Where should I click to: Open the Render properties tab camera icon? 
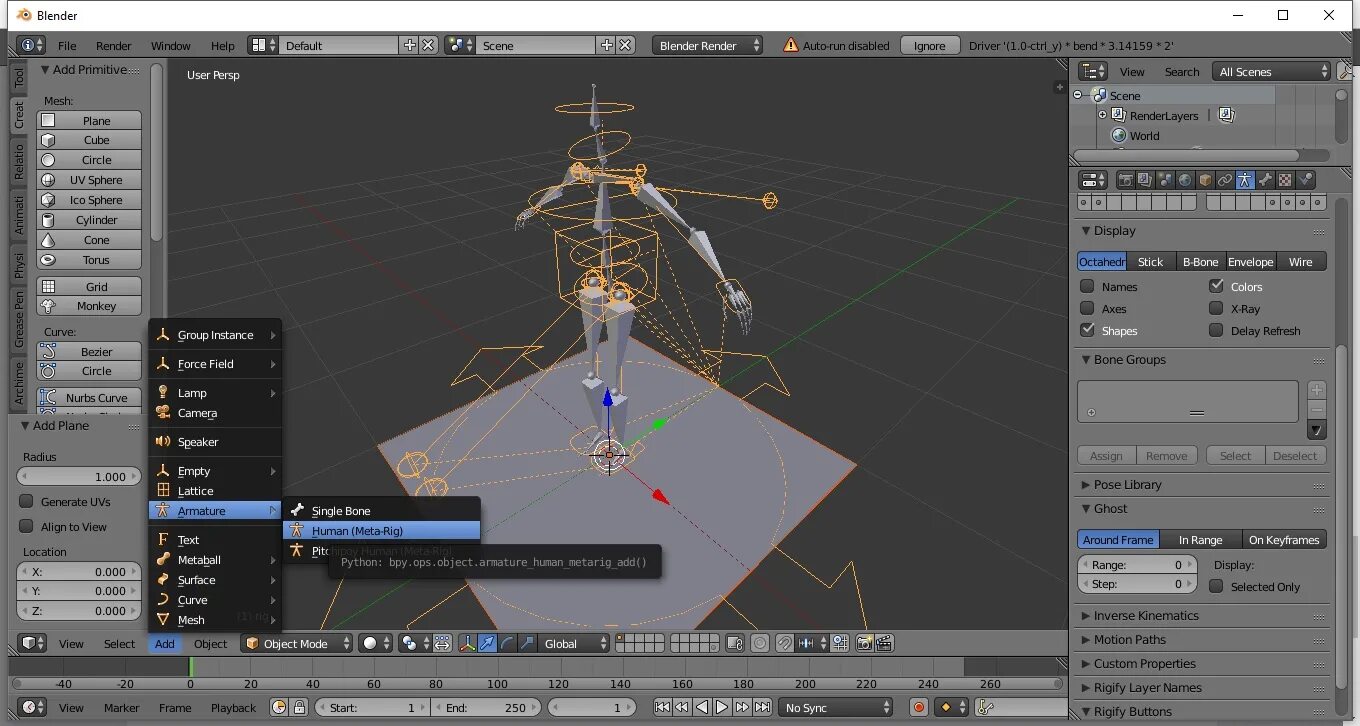[x=1126, y=180]
